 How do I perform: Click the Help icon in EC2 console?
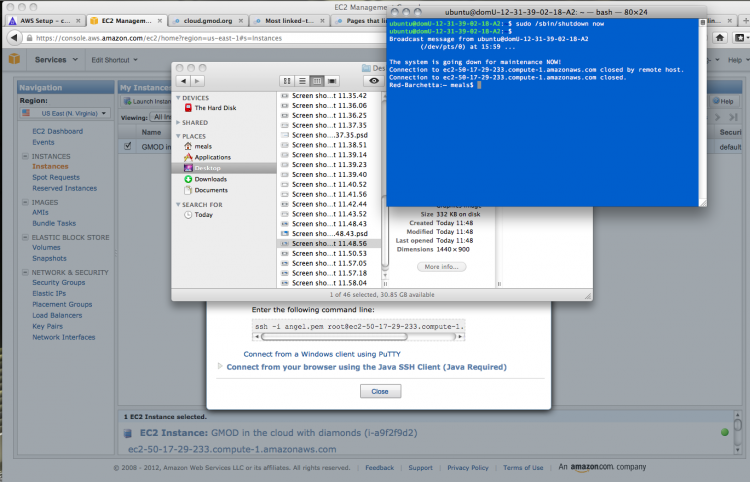pyautogui.click(x=723, y=101)
